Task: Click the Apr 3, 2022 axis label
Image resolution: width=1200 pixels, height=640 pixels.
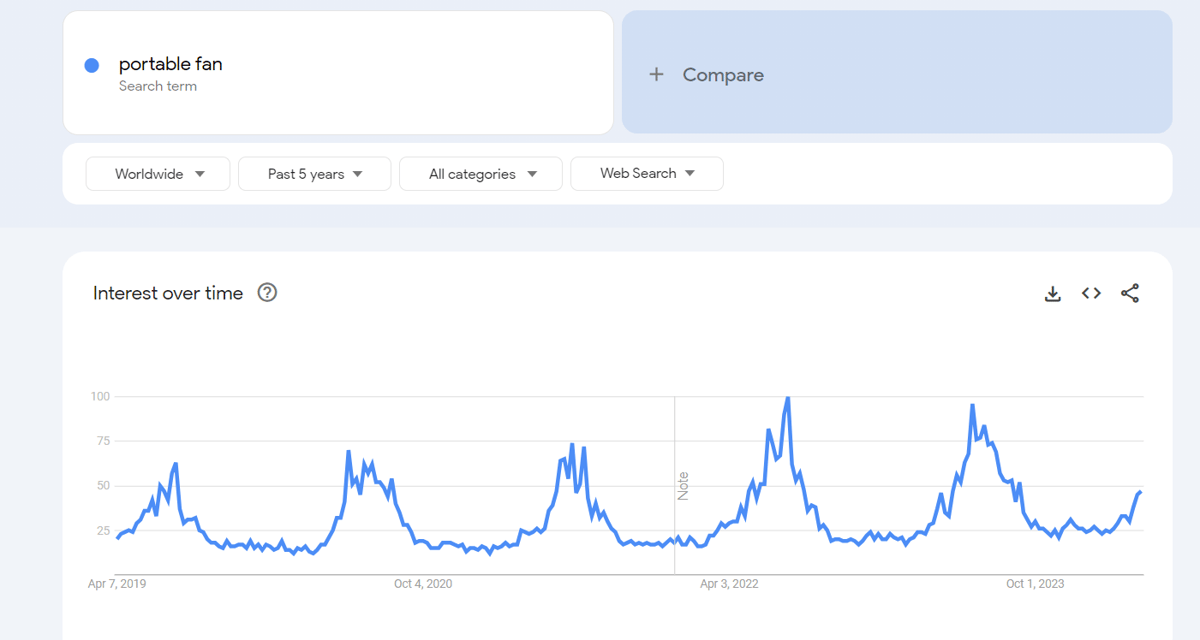Action: coord(729,584)
